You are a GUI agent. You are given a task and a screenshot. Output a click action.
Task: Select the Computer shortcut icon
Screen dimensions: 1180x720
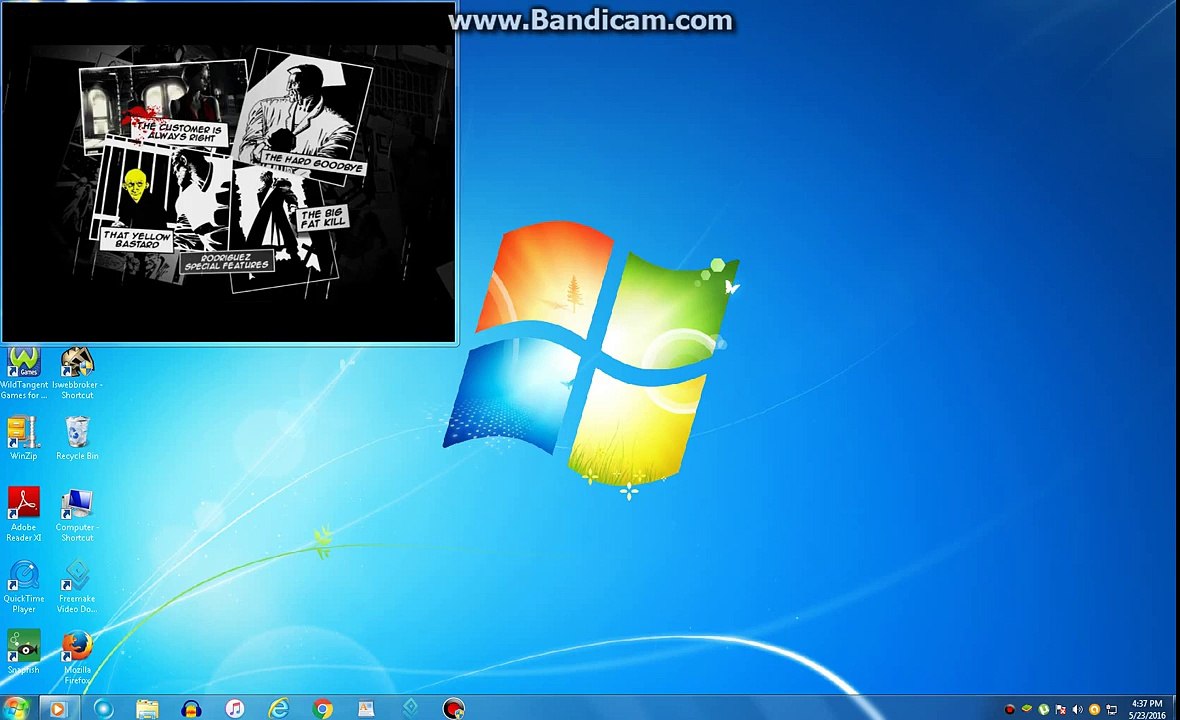click(x=77, y=515)
